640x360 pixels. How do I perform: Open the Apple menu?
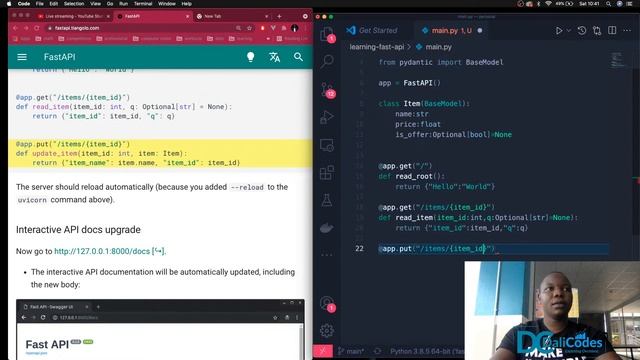click(9, 4)
